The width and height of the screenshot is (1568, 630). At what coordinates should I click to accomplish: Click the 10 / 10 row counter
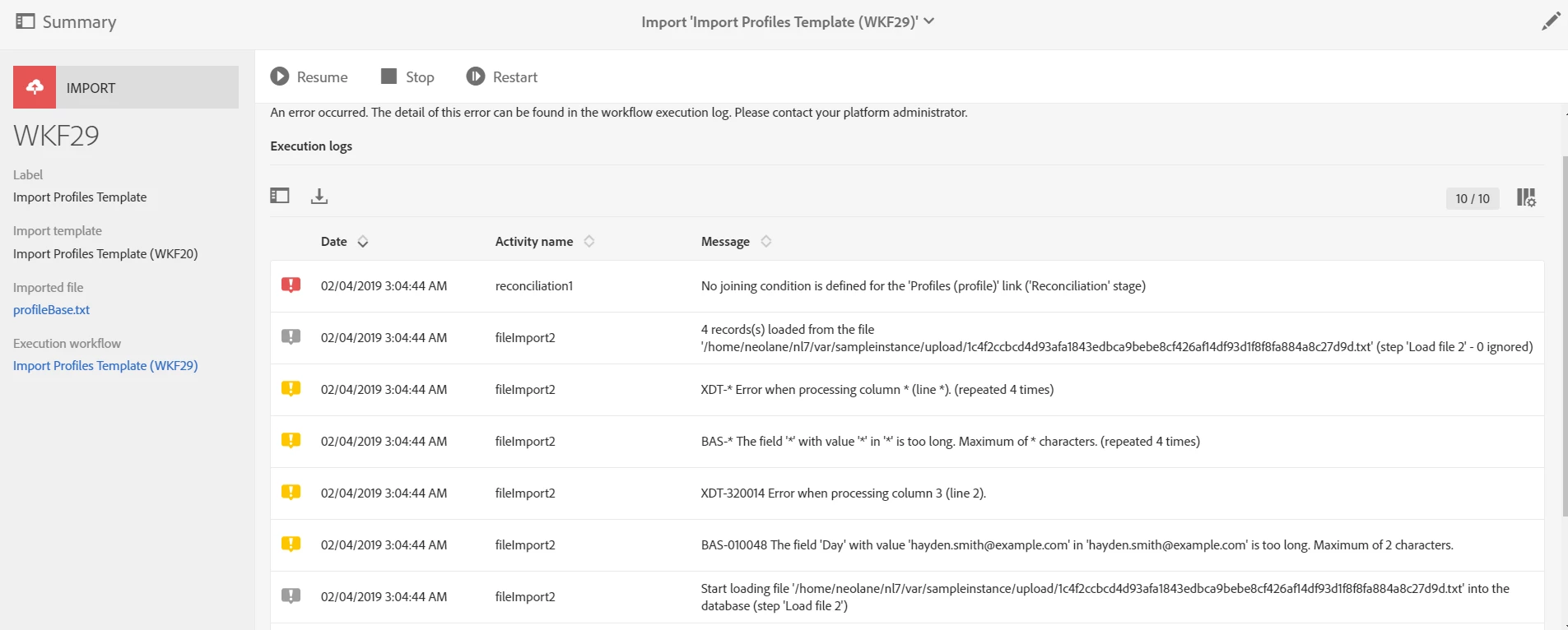coord(1472,198)
